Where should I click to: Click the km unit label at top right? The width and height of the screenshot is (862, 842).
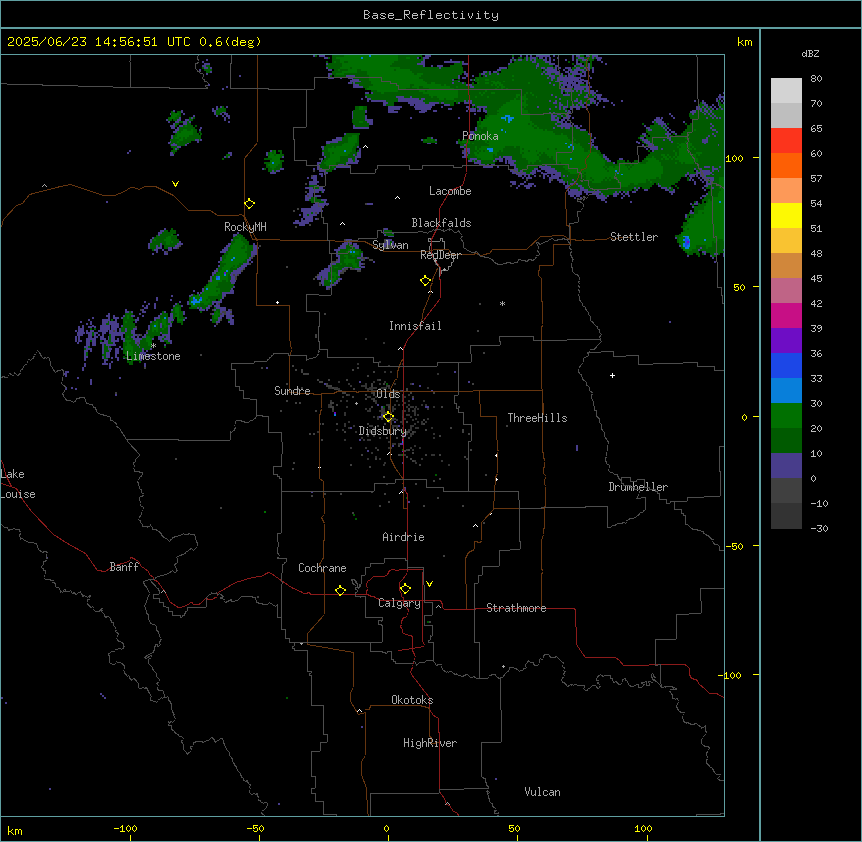(x=744, y=42)
